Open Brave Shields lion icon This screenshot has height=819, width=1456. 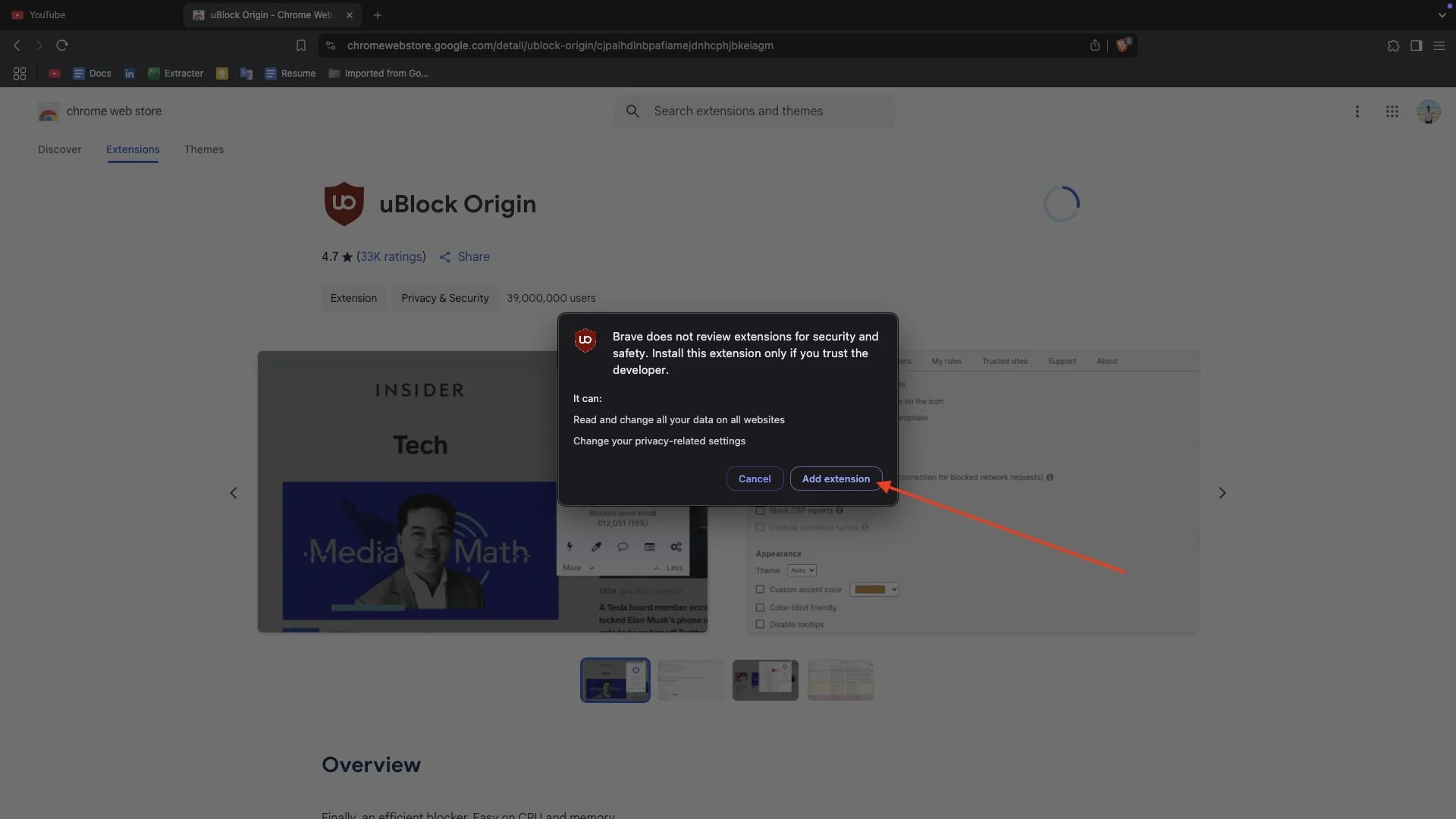coord(1123,45)
